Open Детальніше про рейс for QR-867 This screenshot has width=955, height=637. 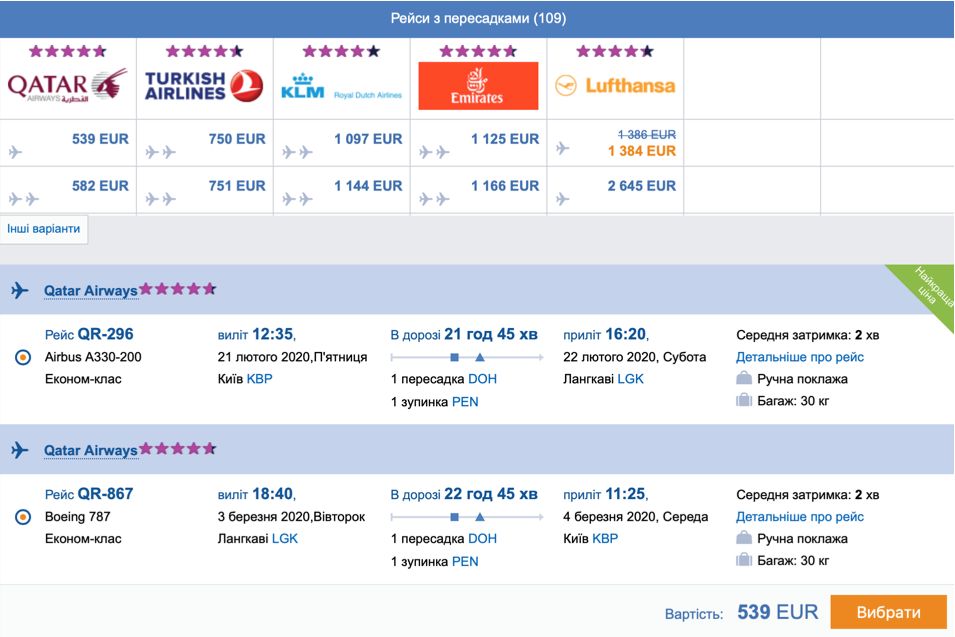(800, 516)
